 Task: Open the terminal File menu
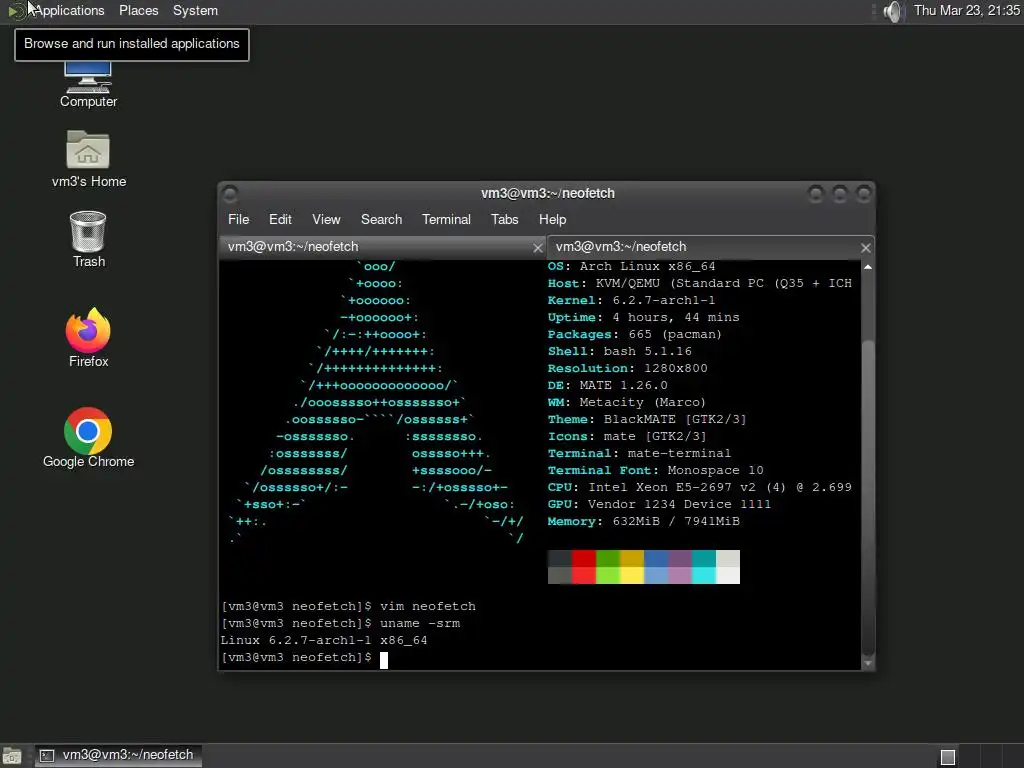(238, 219)
